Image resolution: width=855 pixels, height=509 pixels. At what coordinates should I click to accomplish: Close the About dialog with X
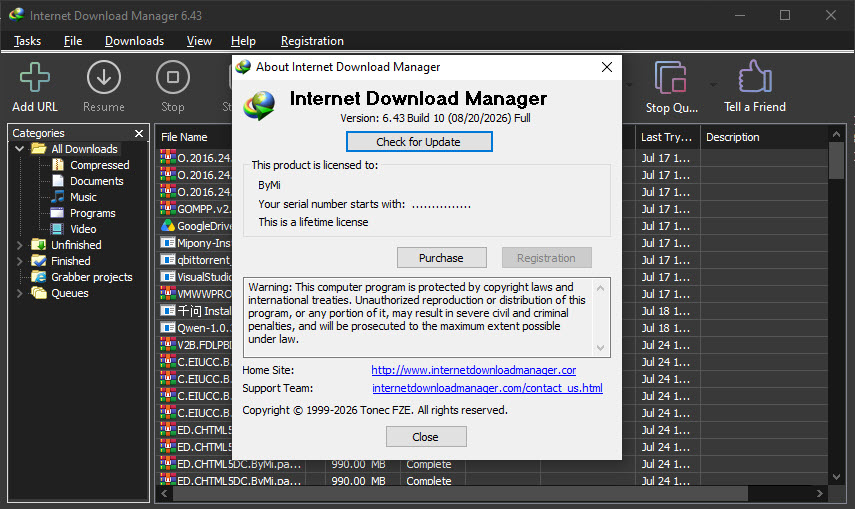(606, 67)
